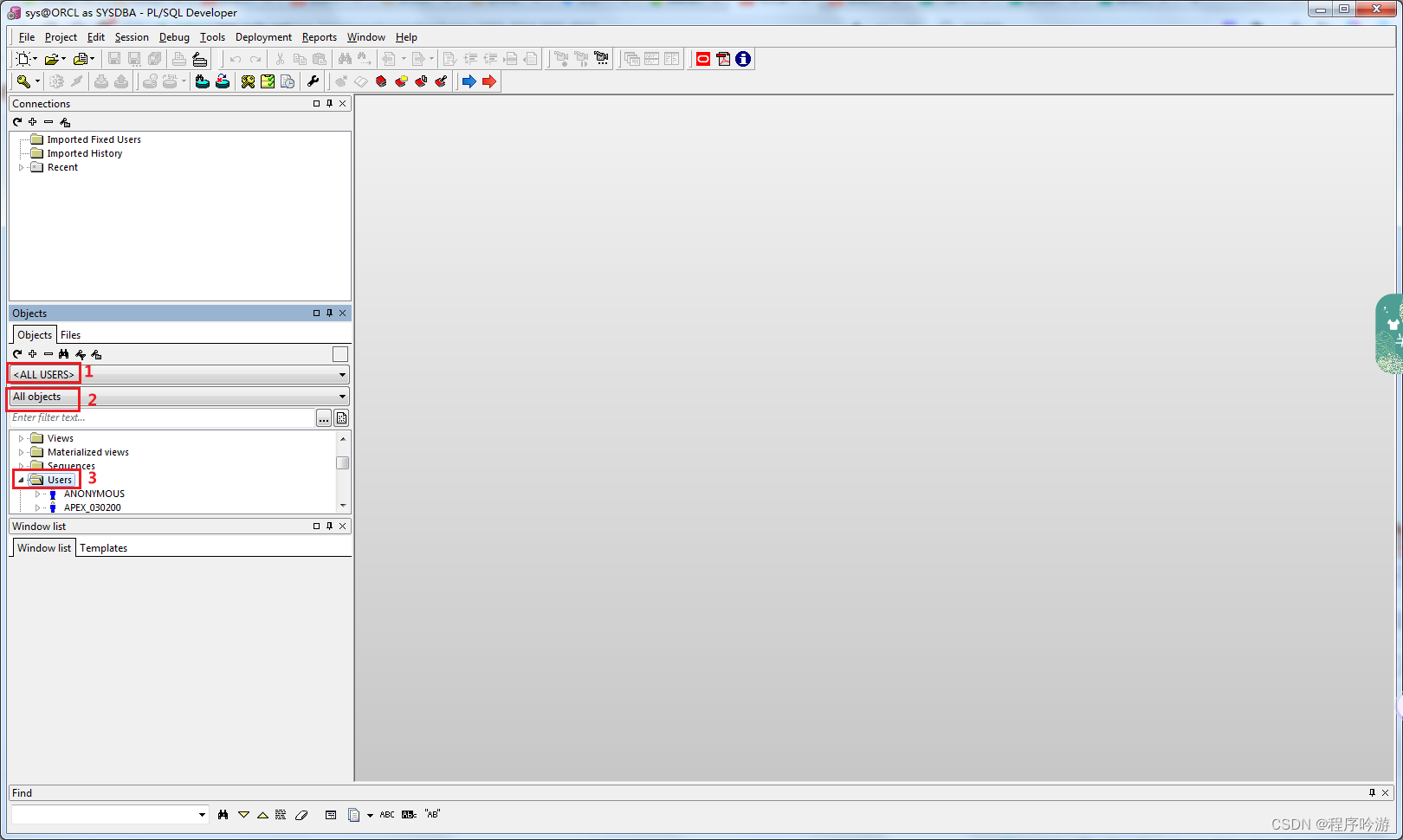
Task: Toggle the quoted "AB" find option
Action: [x=432, y=815]
